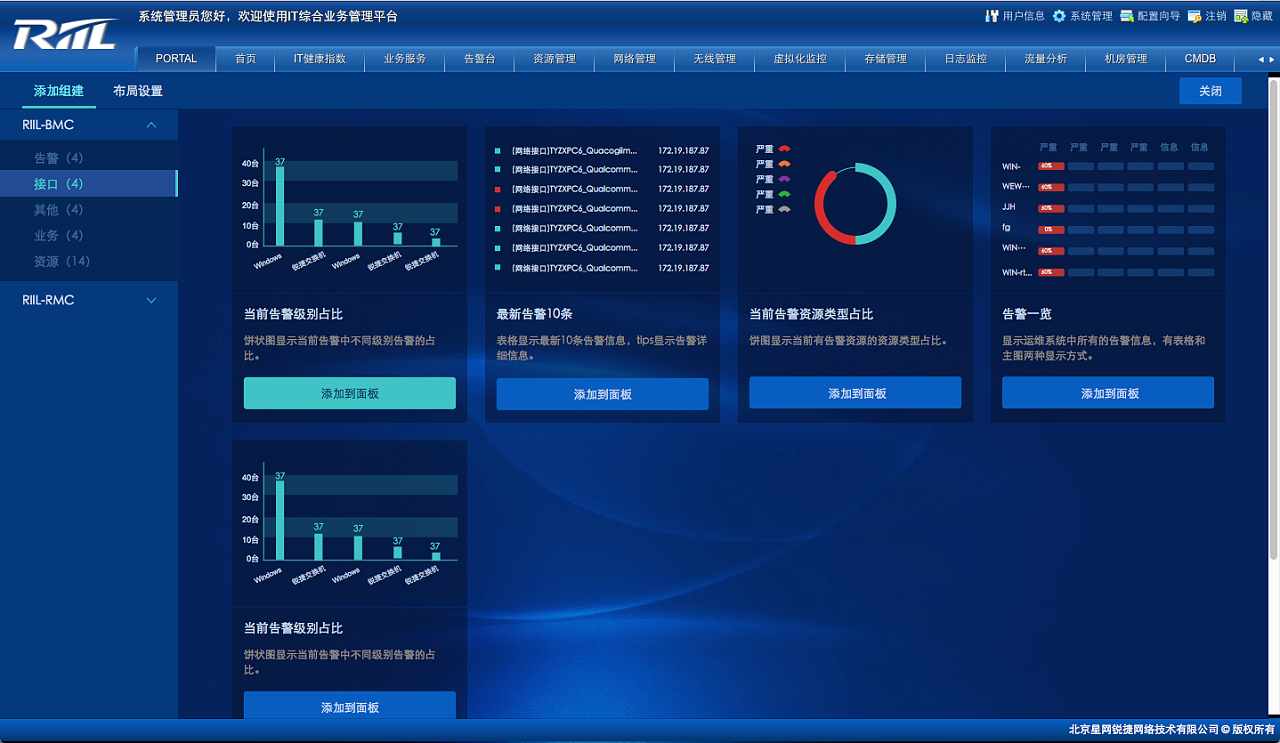Screen dimensions: 1280x743
Task: Click the second-row bar chart thumbnail
Action: pyautogui.click(x=350, y=523)
